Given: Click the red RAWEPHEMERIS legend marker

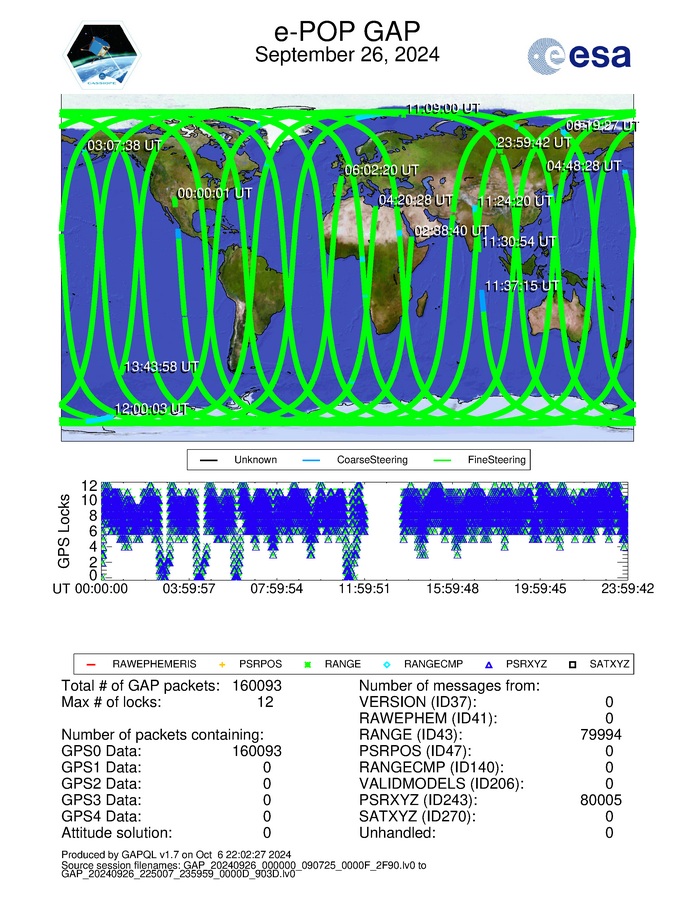Looking at the screenshot, I should pos(89,663).
